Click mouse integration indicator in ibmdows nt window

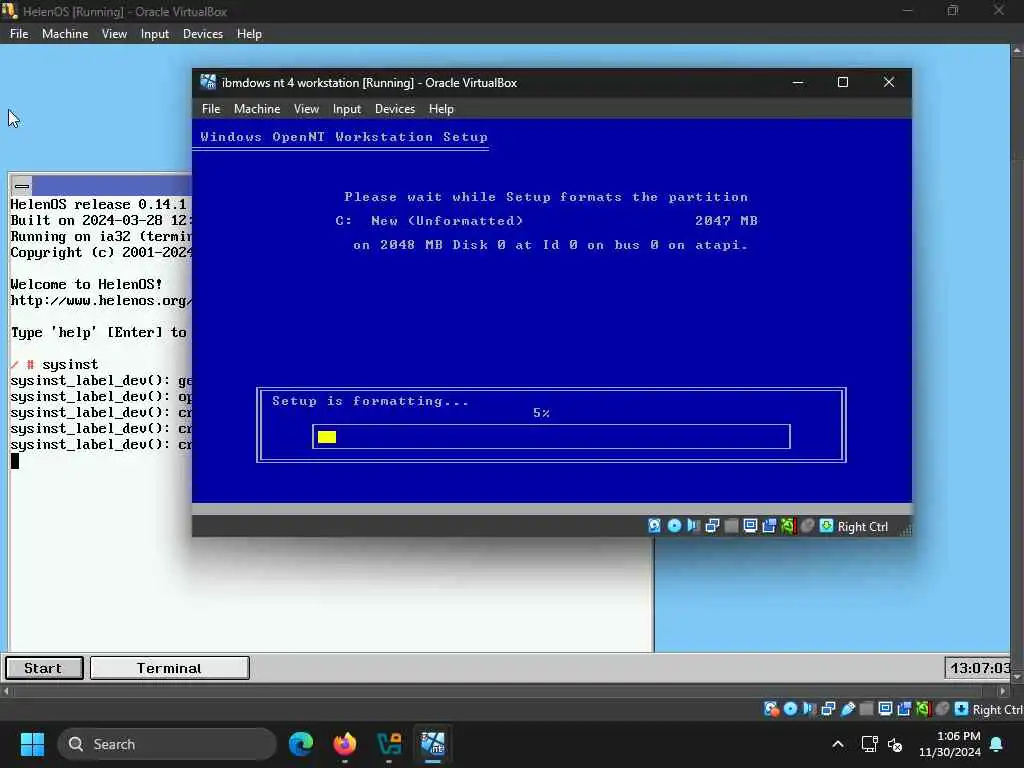click(808, 526)
